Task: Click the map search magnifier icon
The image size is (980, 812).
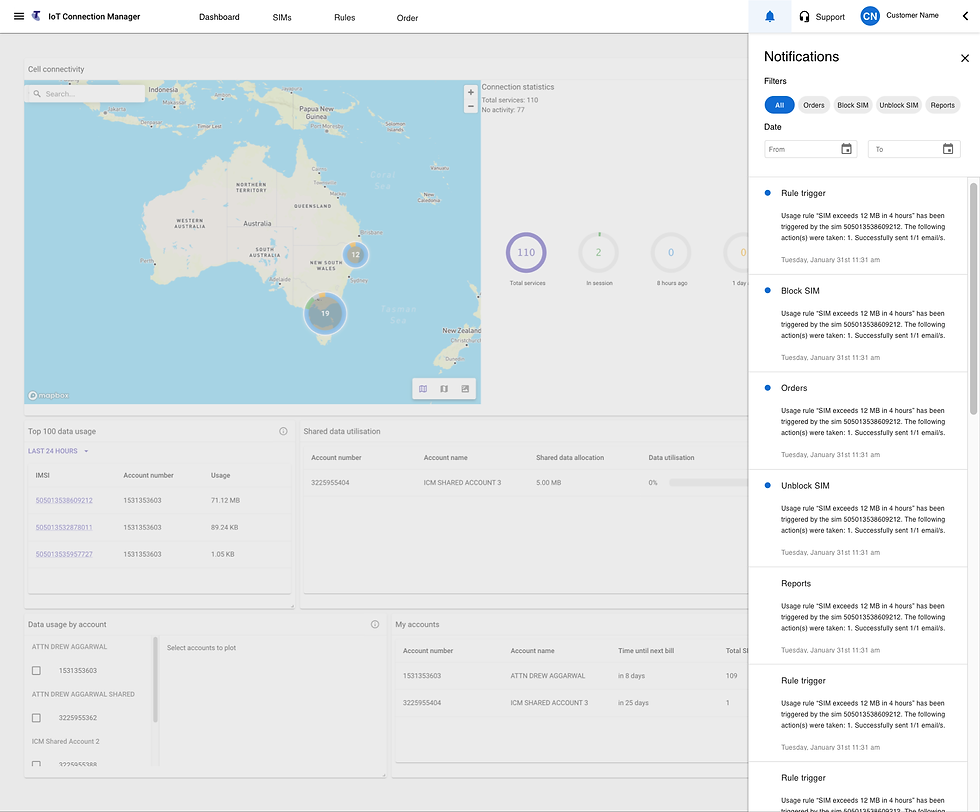Action: 37,94
